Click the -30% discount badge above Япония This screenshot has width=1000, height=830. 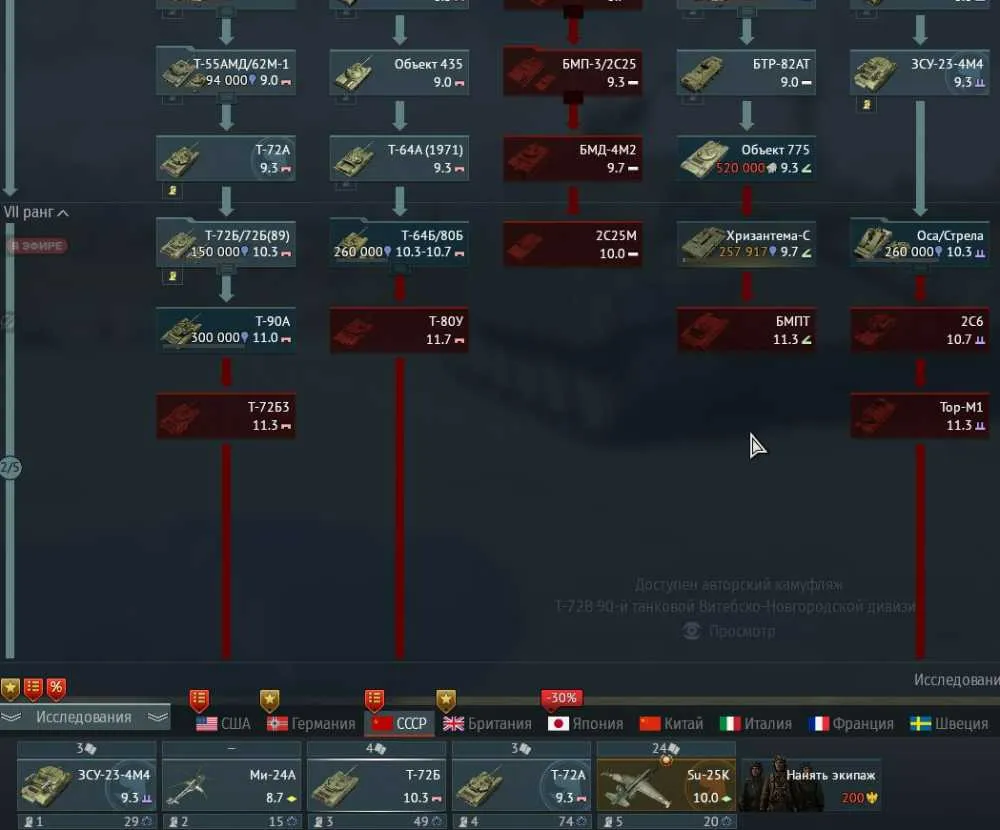point(562,699)
